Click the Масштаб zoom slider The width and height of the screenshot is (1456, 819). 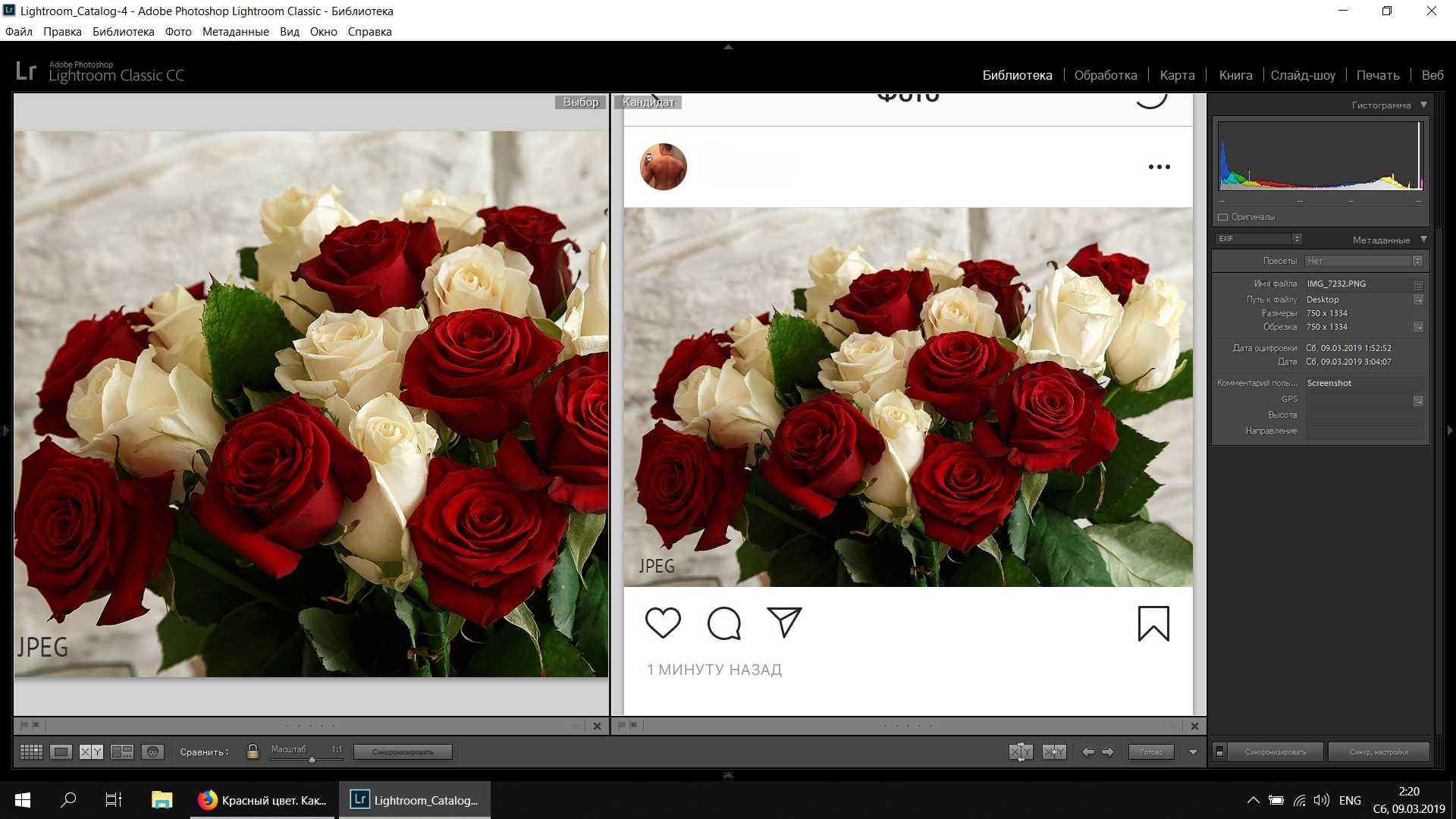tap(312, 759)
